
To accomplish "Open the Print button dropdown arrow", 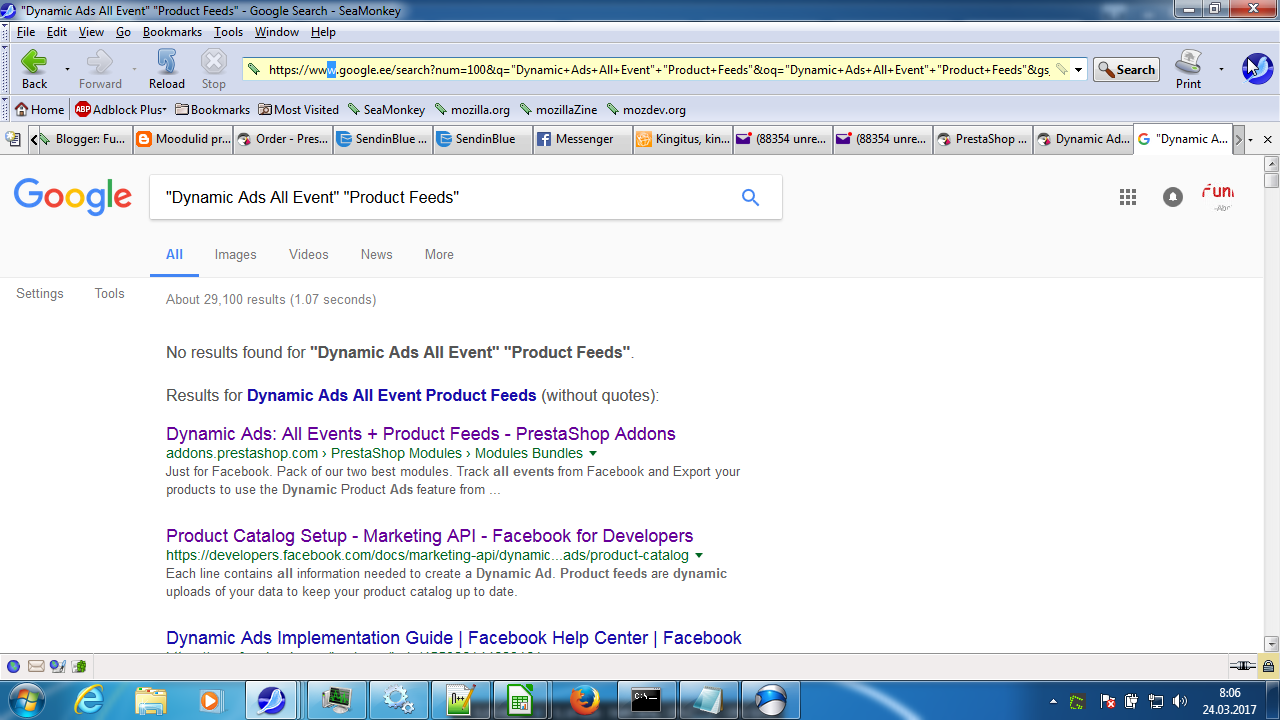I will [1221, 69].
